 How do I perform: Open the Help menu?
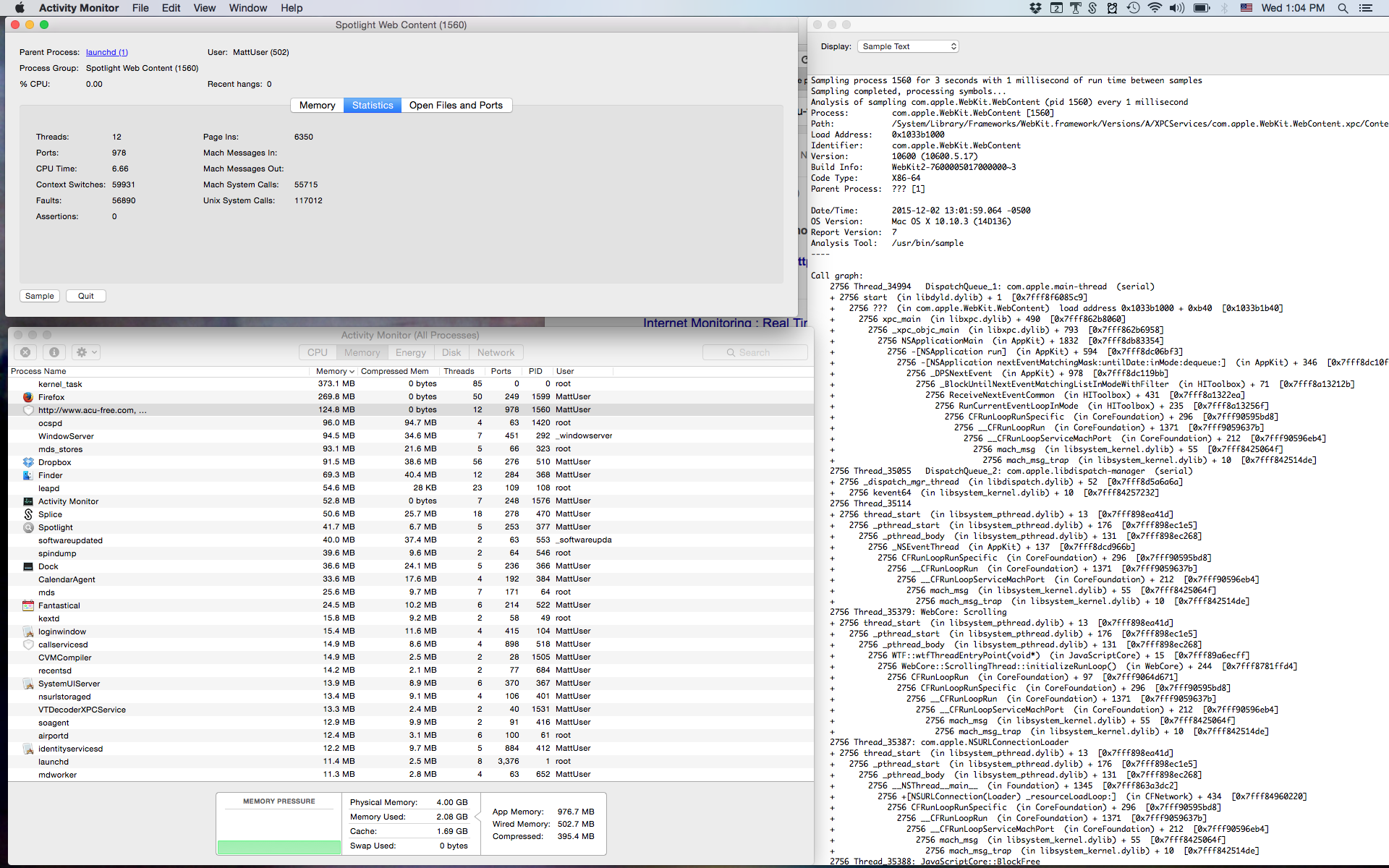[x=292, y=8]
